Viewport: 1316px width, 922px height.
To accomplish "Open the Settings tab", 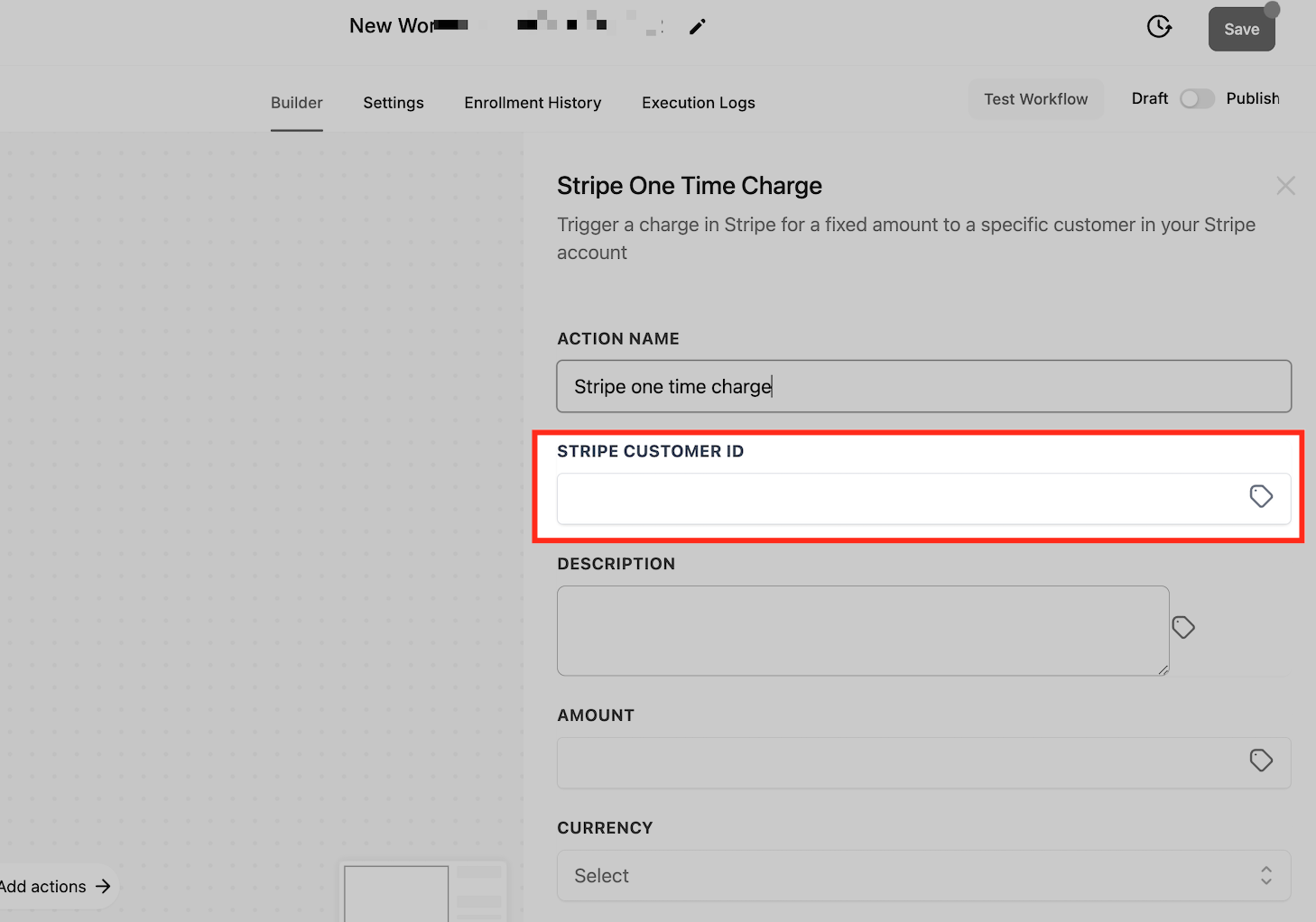I will point(394,103).
